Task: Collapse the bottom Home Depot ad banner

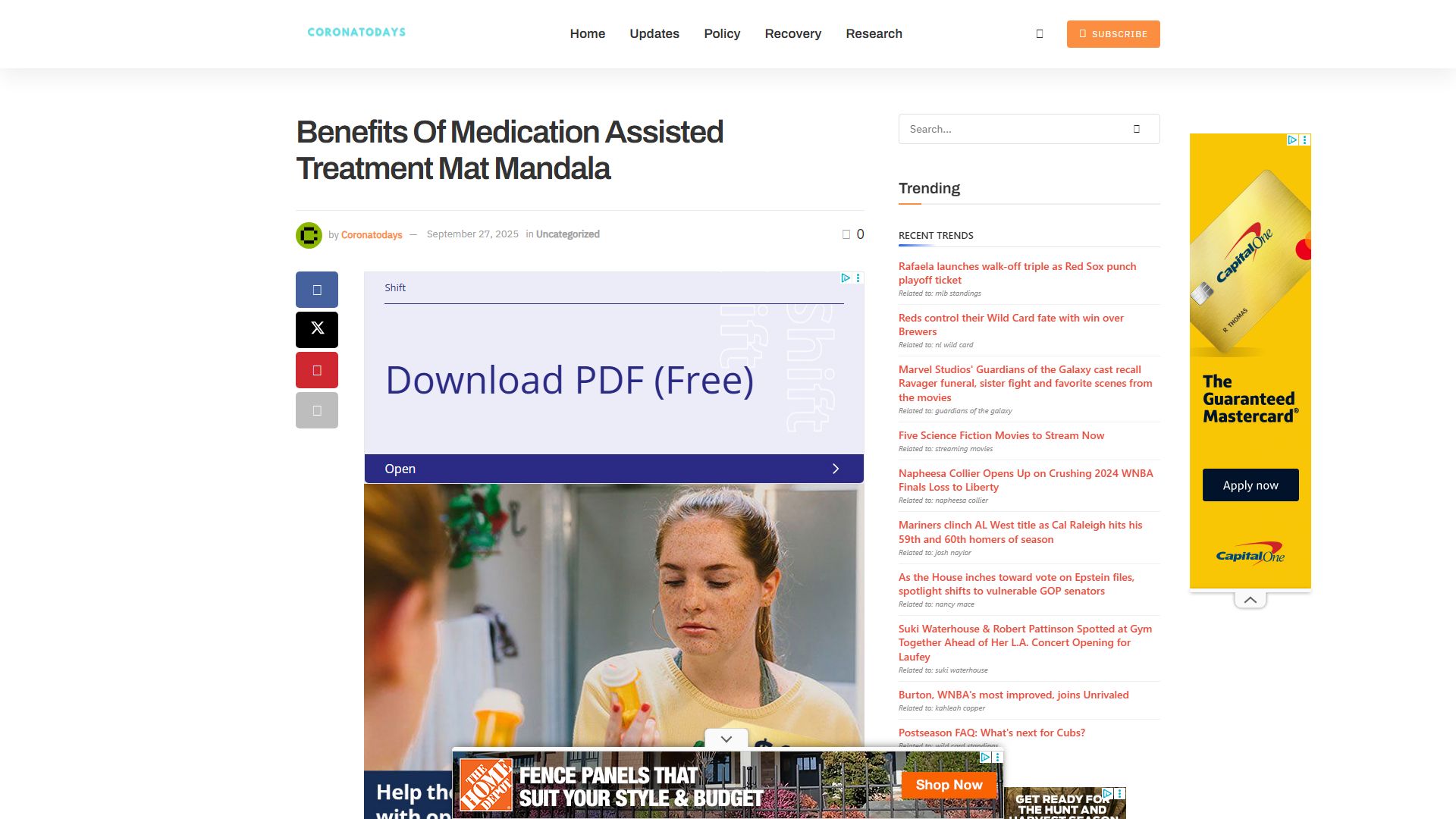Action: (x=726, y=739)
